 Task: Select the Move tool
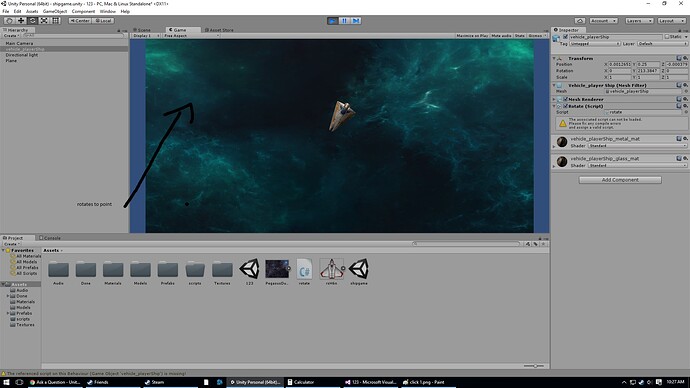pos(21,21)
